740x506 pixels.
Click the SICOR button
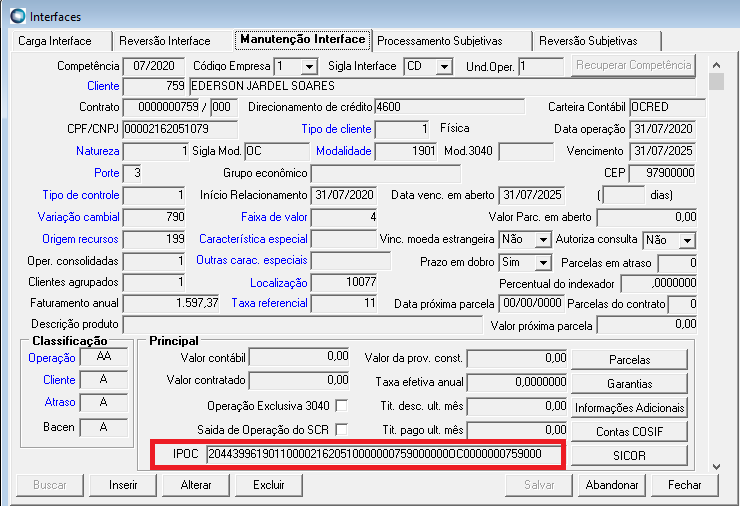(x=630, y=455)
